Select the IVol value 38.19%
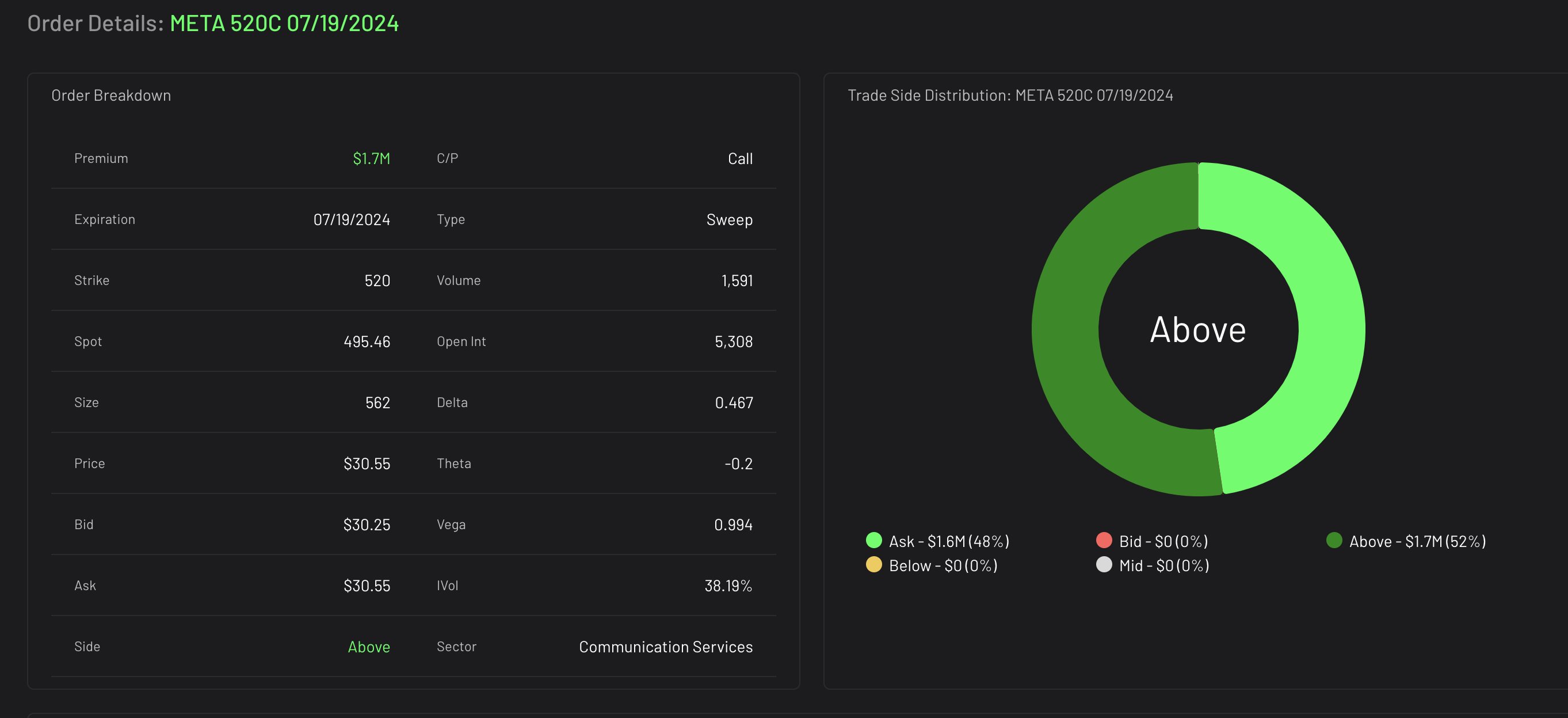 coord(728,585)
